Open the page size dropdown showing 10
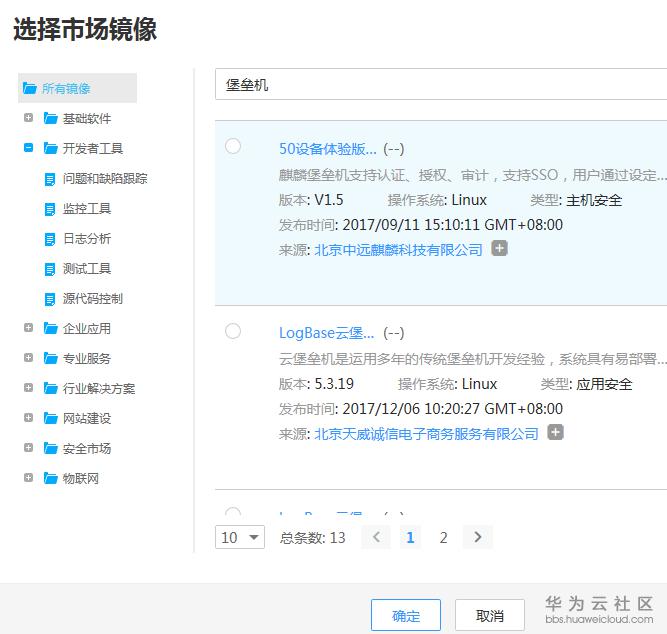The width and height of the screenshot is (667, 634). point(240,537)
